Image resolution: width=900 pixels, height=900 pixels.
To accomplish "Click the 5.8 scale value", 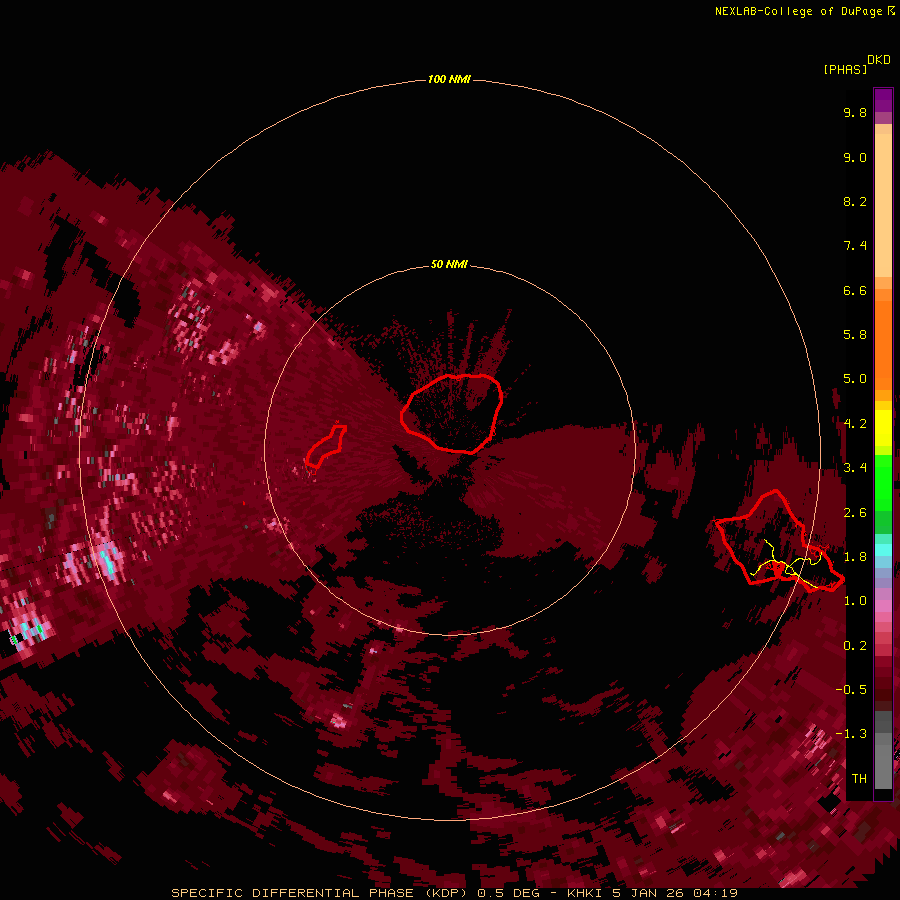I will tap(855, 335).
